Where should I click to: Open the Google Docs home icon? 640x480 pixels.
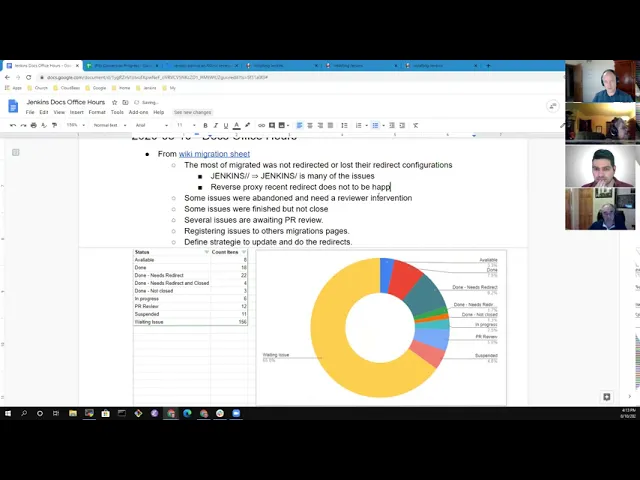pos(13,106)
